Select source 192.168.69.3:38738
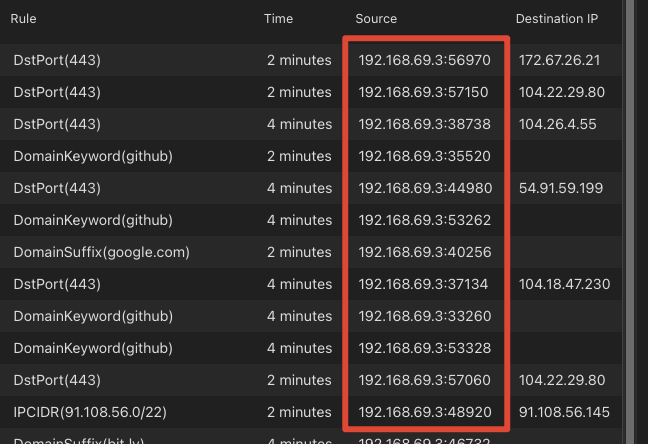The width and height of the screenshot is (648, 444). click(424, 124)
